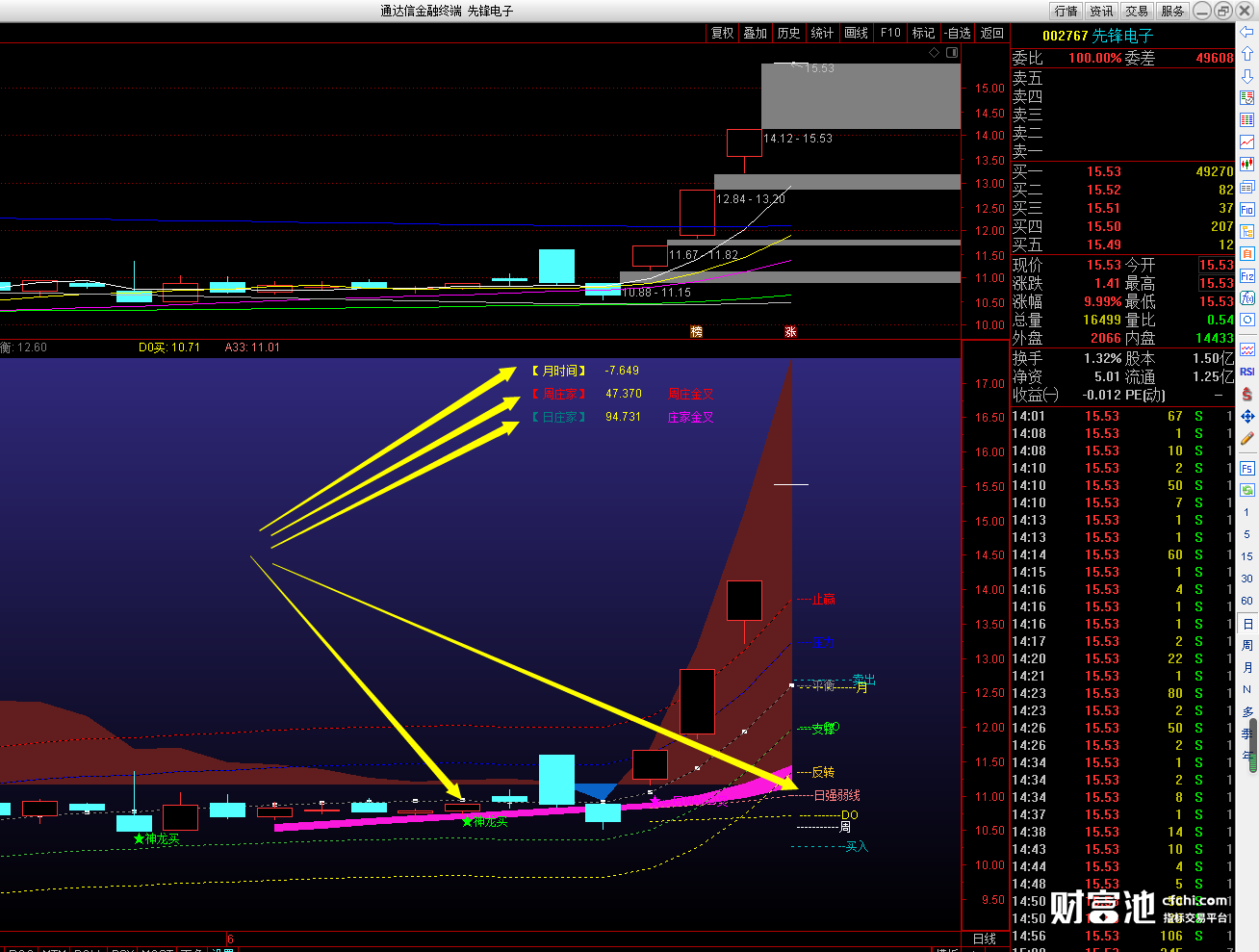Click the -自选 watchlist button

click(x=958, y=33)
